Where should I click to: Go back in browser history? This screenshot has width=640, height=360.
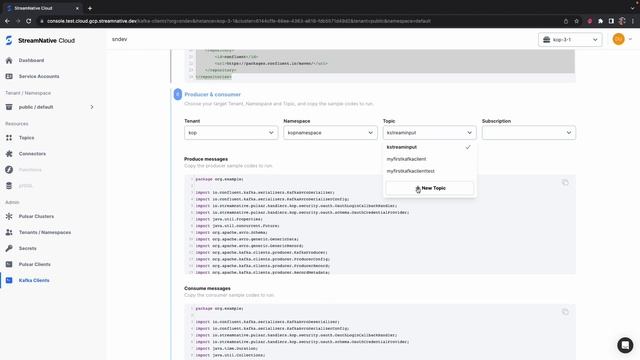tap(7, 21)
